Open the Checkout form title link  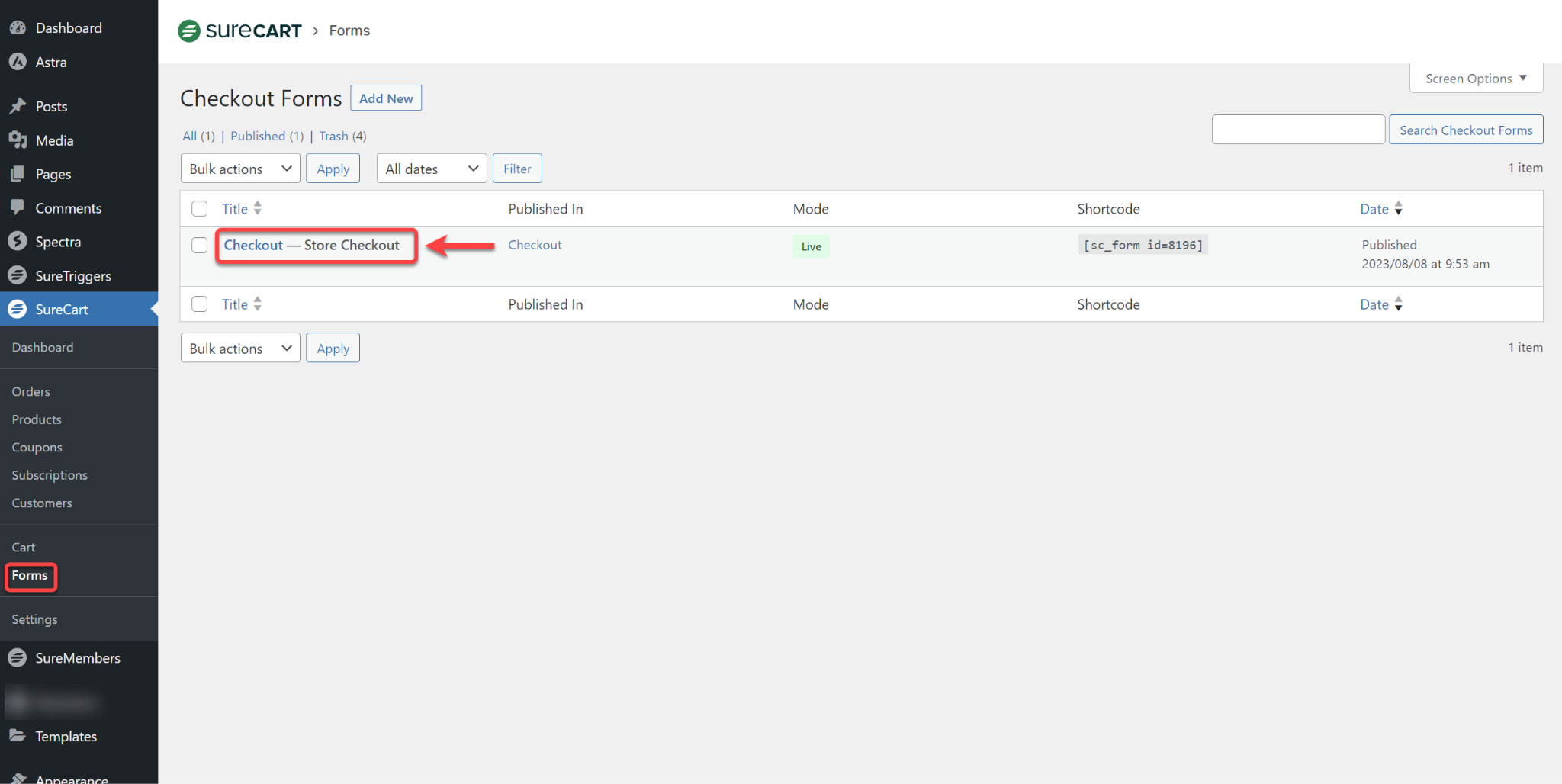pos(253,245)
